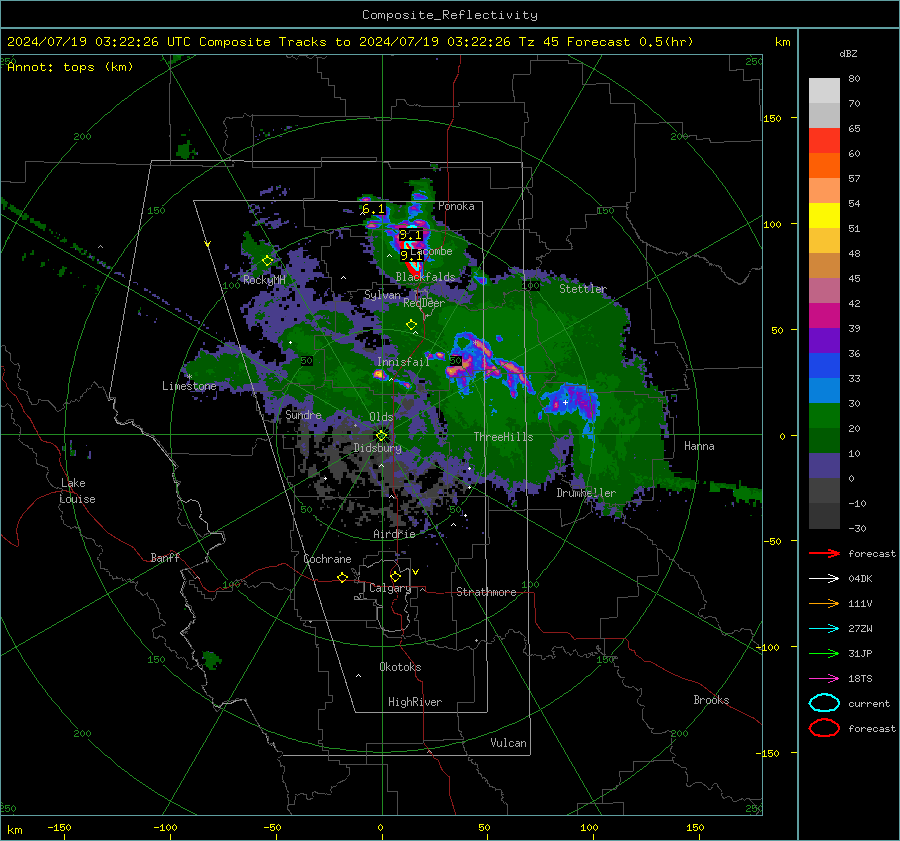Click the white 04DK arrow in legend

(824, 578)
